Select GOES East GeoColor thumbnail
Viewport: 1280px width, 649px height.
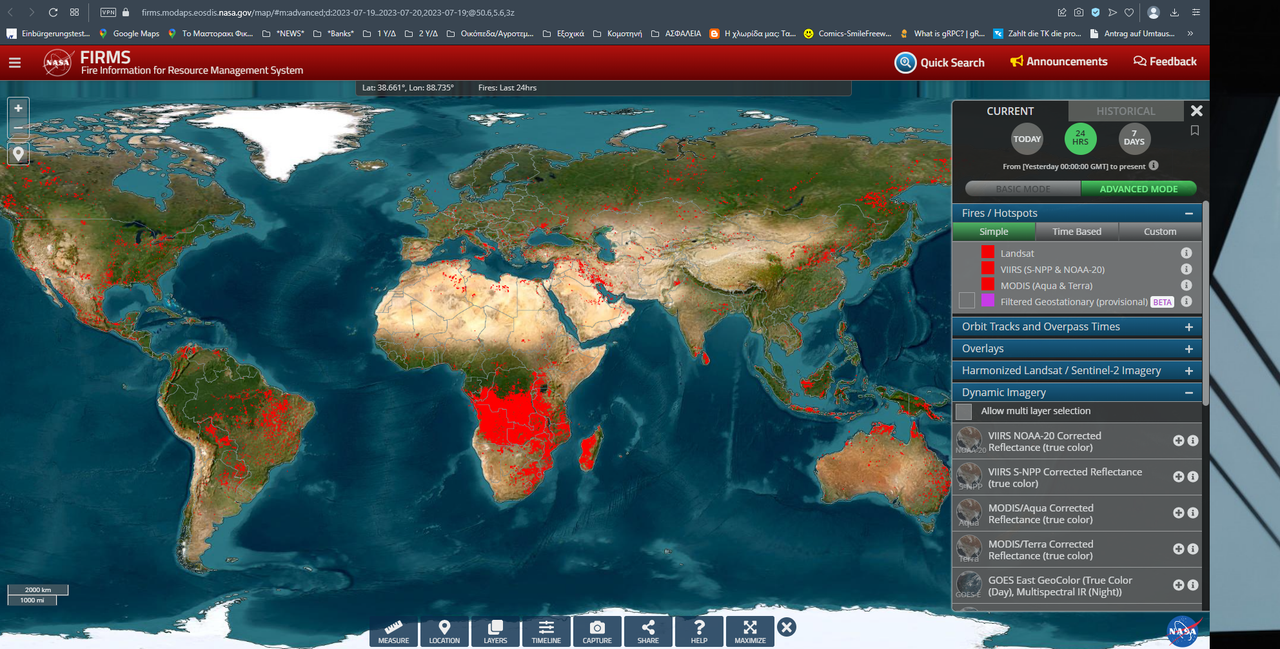pyautogui.click(x=969, y=585)
